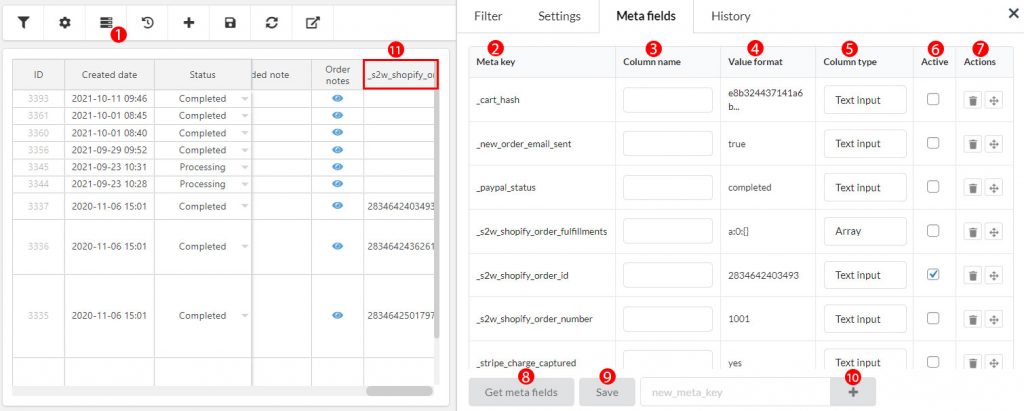Image resolution: width=1024 pixels, height=411 pixels.
Task: Enable Active checkbox for _cart_hash
Action: pyautogui.click(x=933, y=99)
